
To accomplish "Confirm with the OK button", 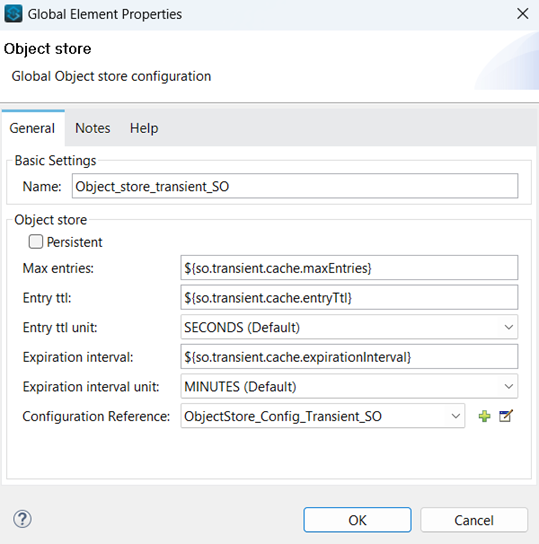I will [x=357, y=520].
